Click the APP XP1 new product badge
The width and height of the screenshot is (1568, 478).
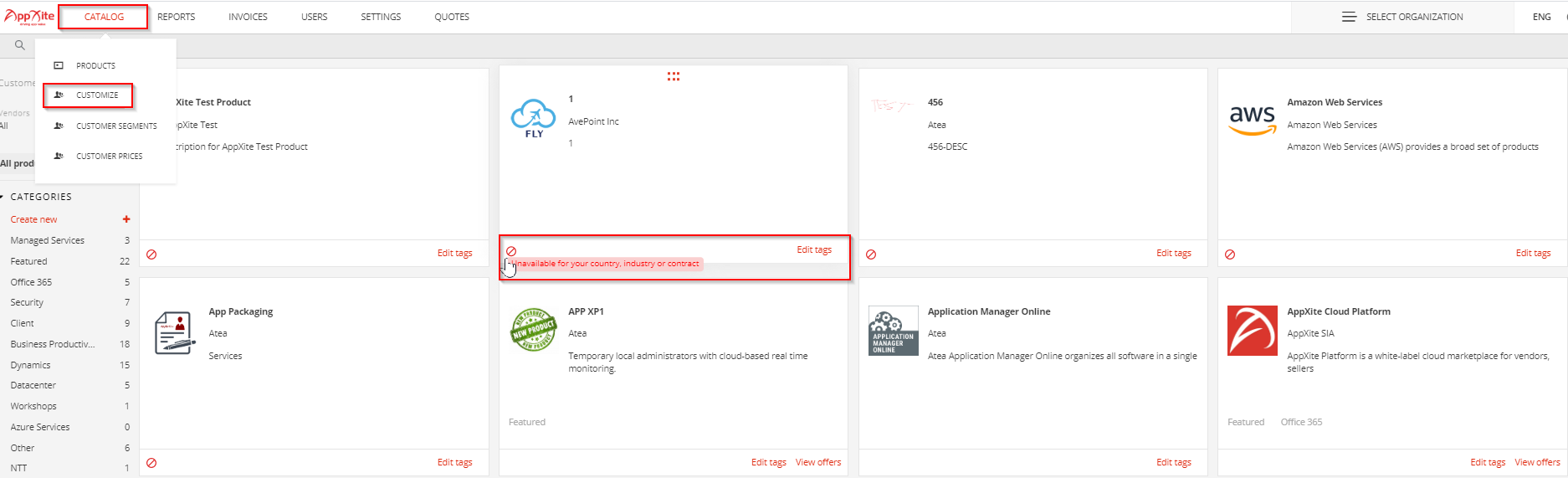point(534,329)
